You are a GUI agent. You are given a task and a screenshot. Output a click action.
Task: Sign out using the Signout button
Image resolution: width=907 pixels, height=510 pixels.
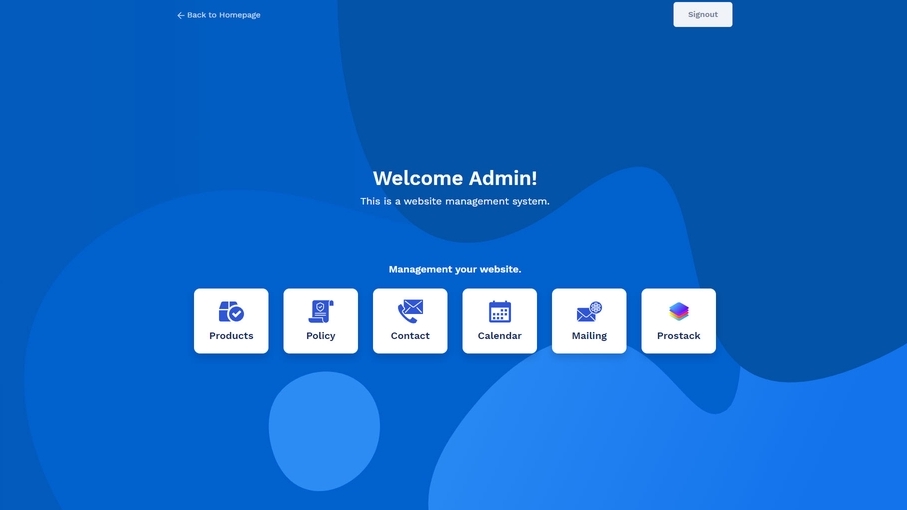(702, 14)
